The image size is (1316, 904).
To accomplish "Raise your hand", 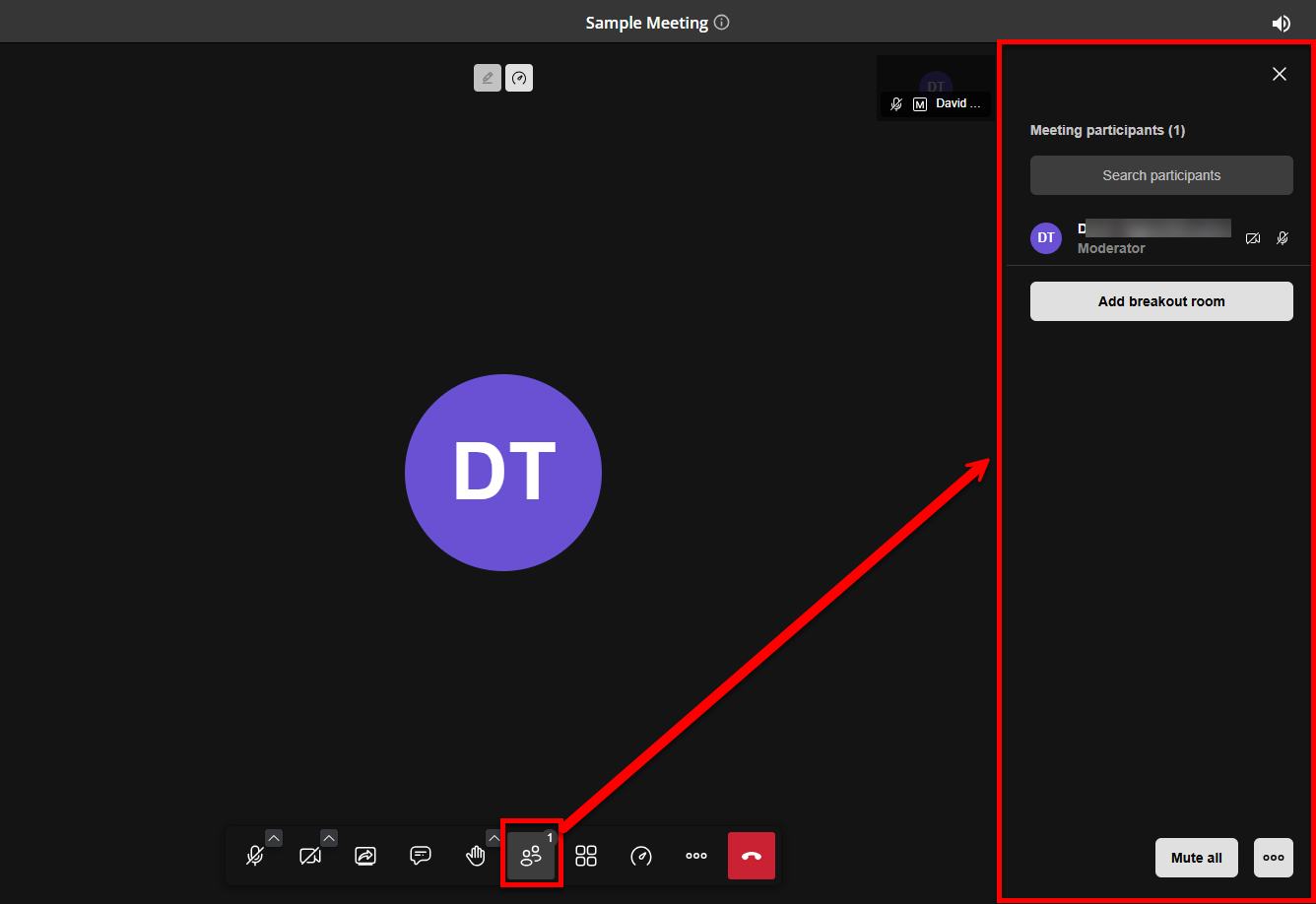I will pyautogui.click(x=476, y=856).
